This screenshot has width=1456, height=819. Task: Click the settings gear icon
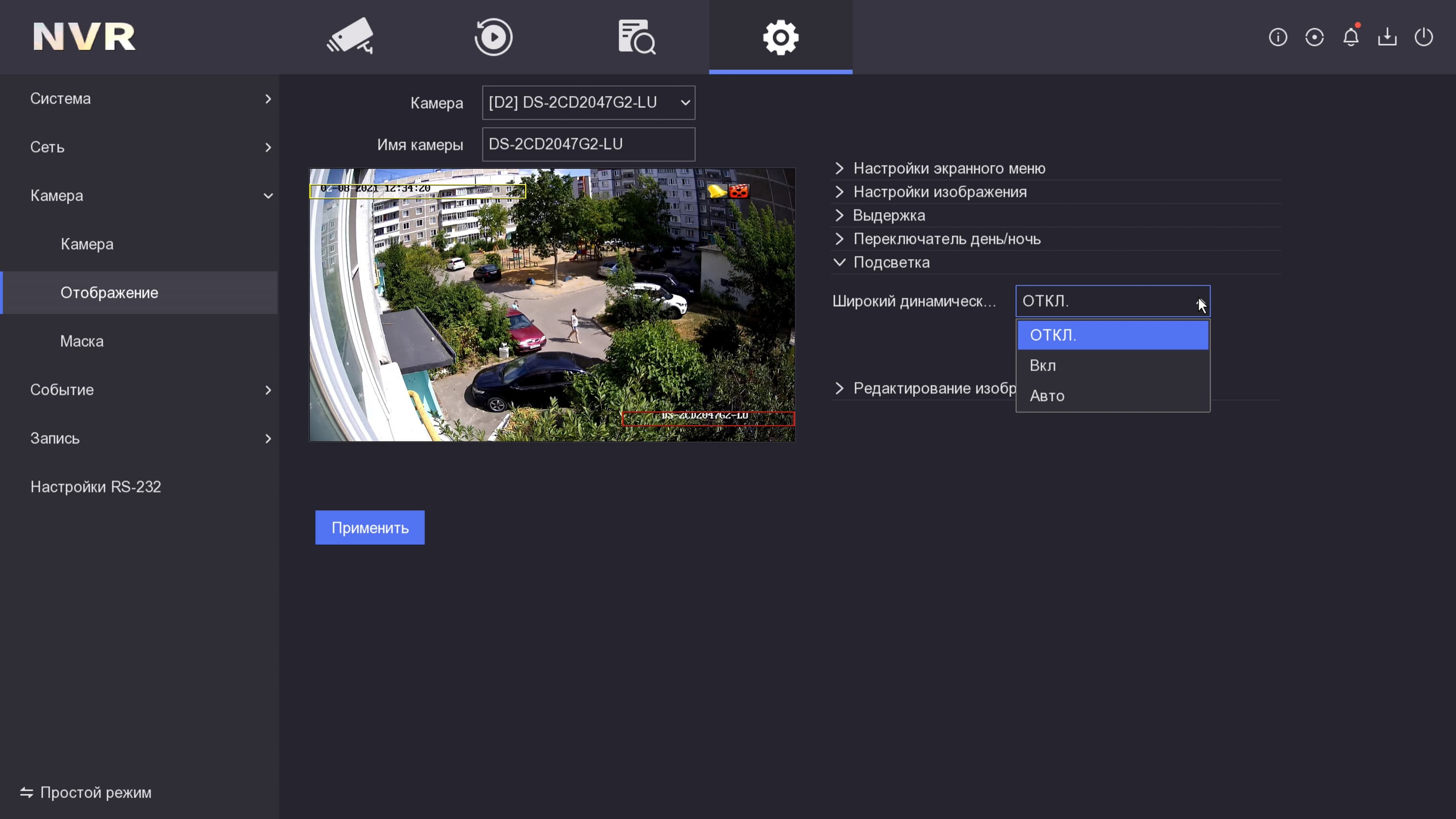[780, 37]
